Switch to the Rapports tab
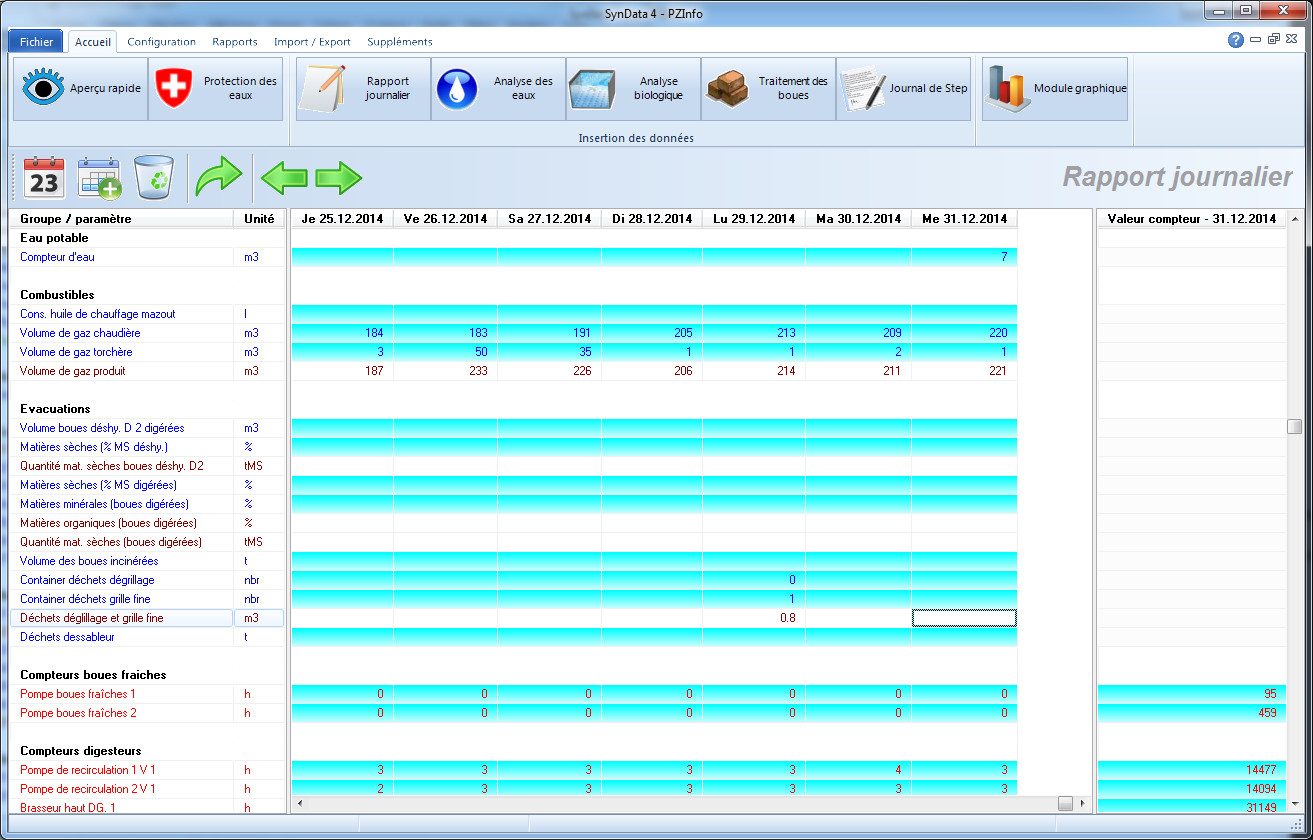The image size is (1313, 840). (x=235, y=42)
